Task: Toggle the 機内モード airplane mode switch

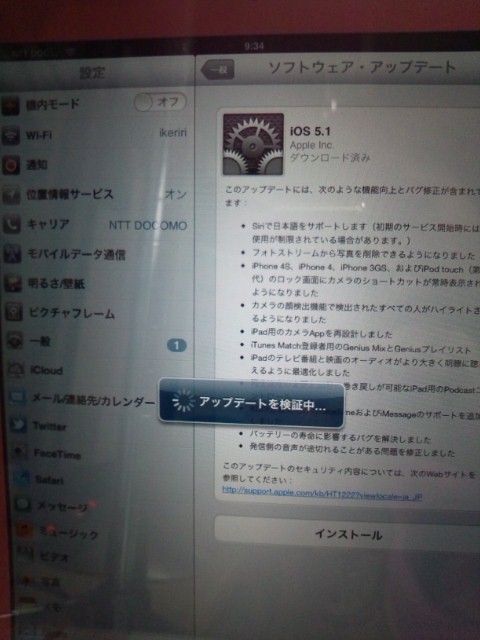Action: tap(160, 102)
